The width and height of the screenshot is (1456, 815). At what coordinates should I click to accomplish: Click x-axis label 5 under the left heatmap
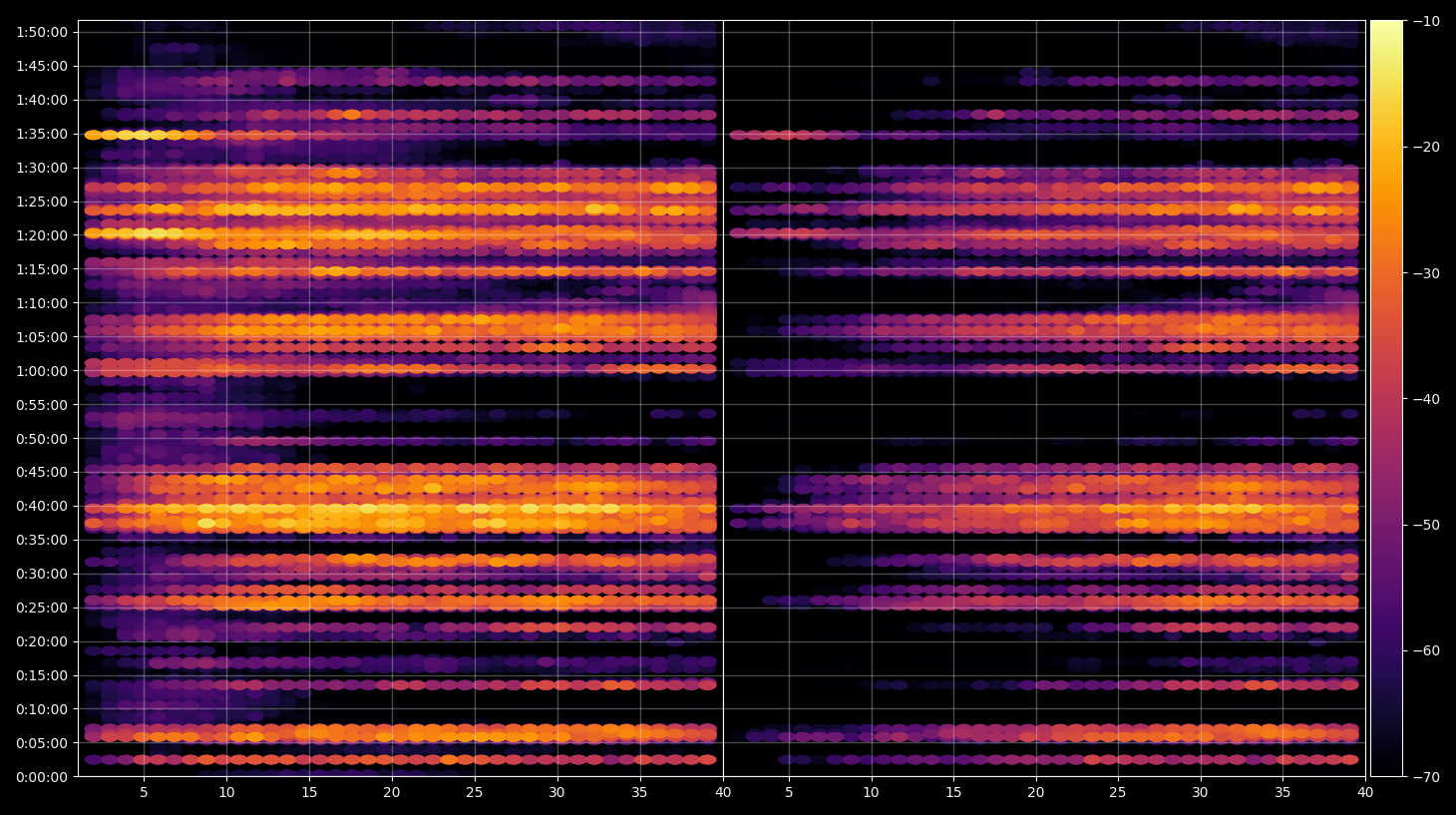[x=144, y=793]
